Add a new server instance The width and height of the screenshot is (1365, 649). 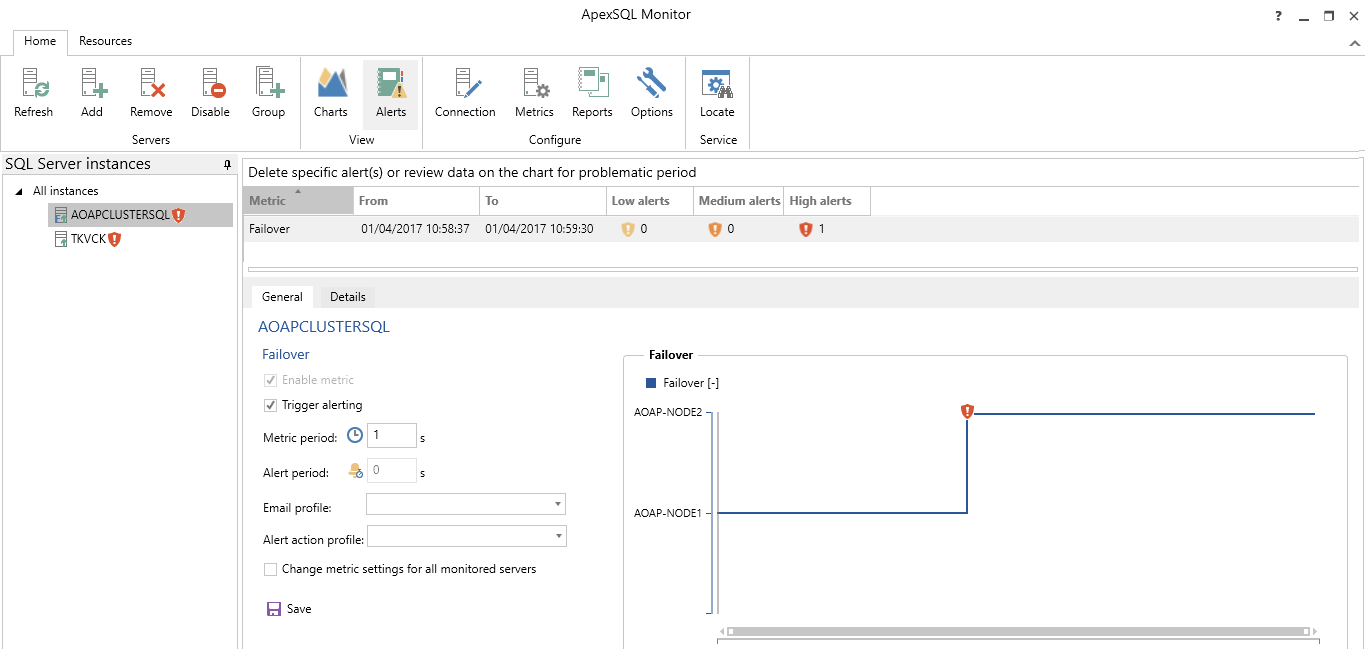point(92,92)
